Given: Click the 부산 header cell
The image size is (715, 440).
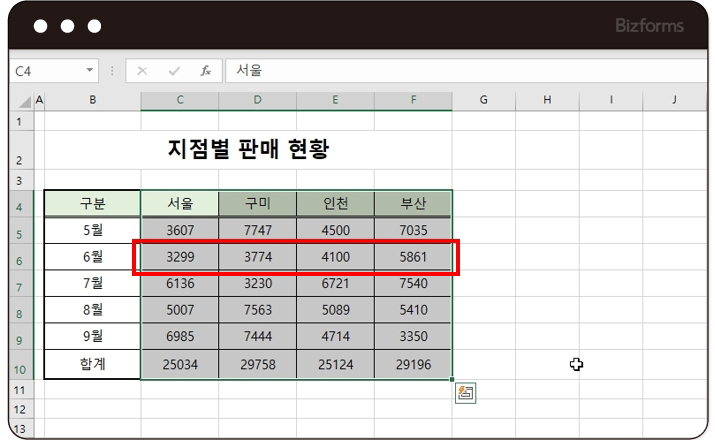Looking at the screenshot, I should coord(413,204).
